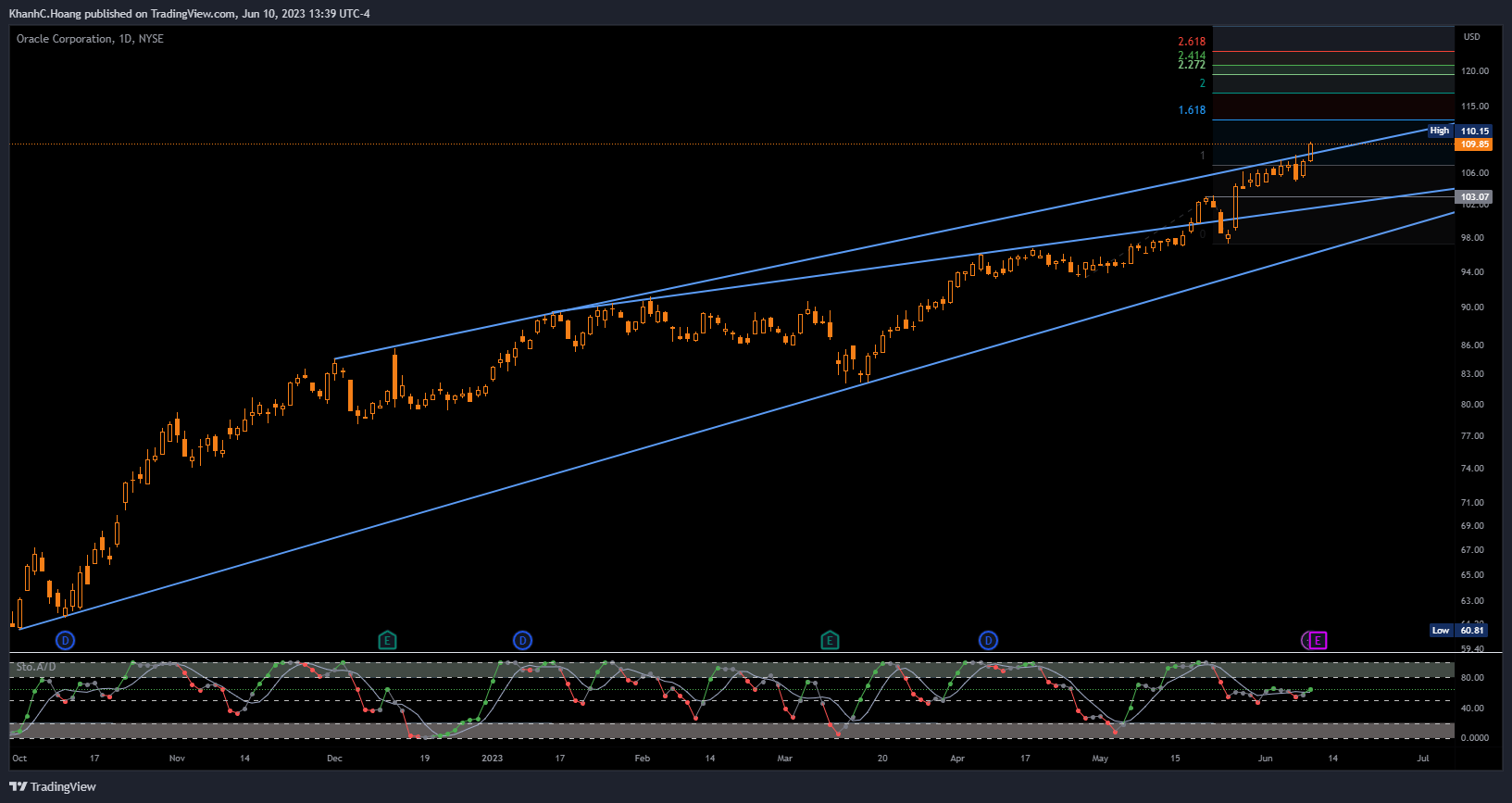Click the Low 60.81 price label
Screen dimensions: 1512x803
tap(1458, 630)
